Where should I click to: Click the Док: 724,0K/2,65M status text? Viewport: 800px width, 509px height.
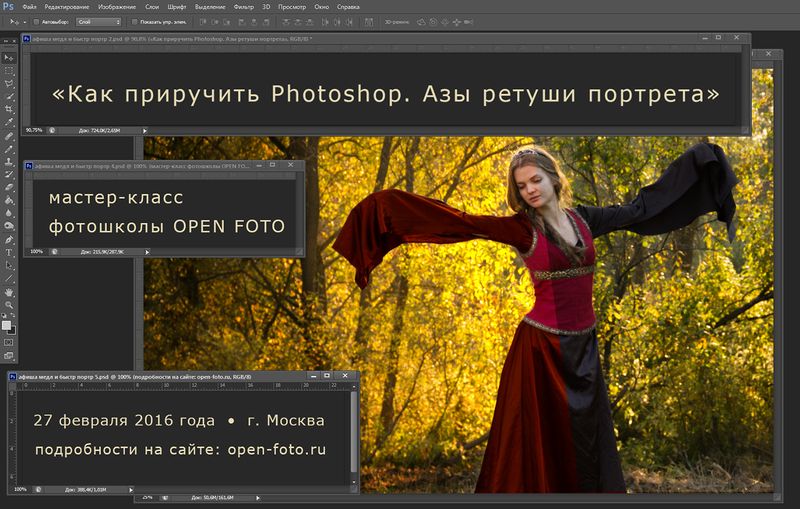coord(99,131)
